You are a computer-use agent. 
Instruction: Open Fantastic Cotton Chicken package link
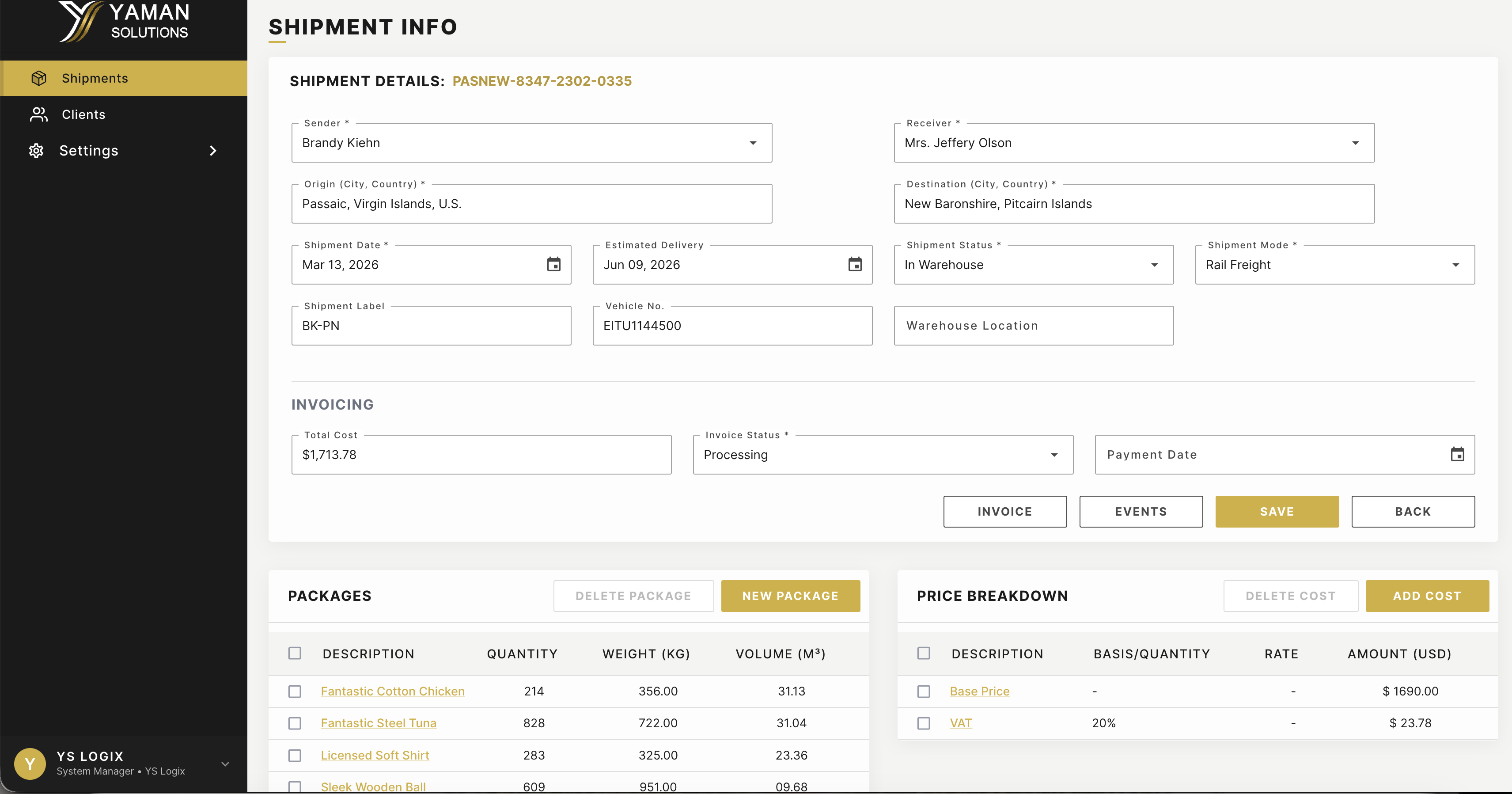[x=393, y=691]
